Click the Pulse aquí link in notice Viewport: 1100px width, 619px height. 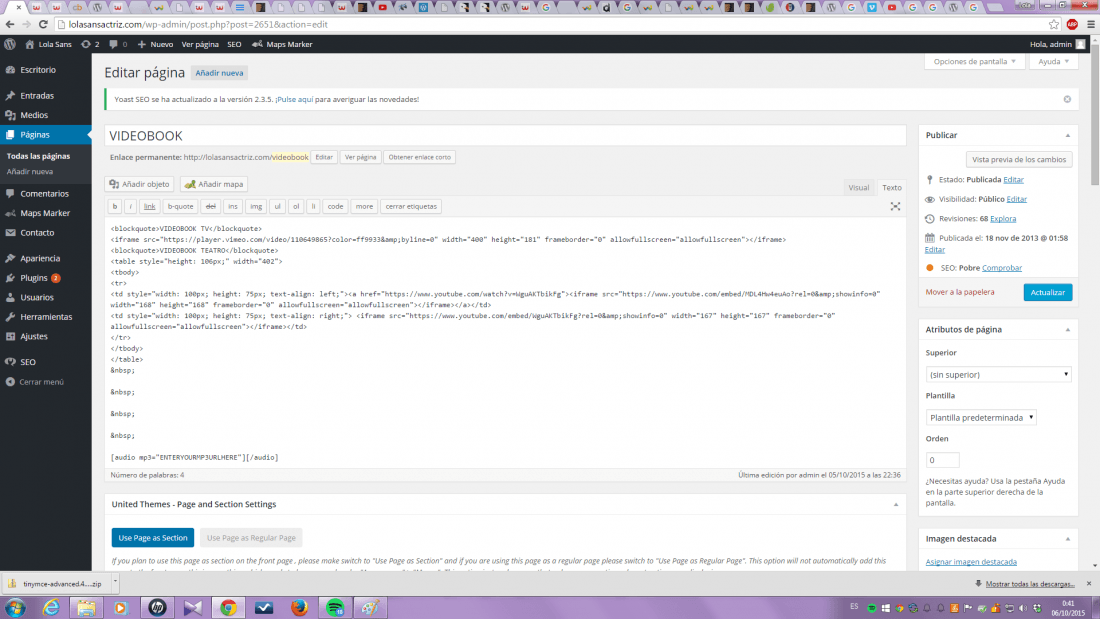(295, 100)
